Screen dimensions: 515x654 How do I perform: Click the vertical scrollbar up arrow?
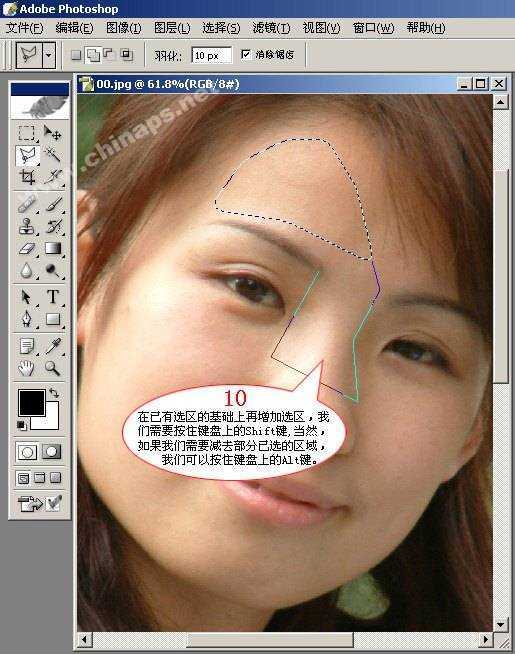pos(500,102)
